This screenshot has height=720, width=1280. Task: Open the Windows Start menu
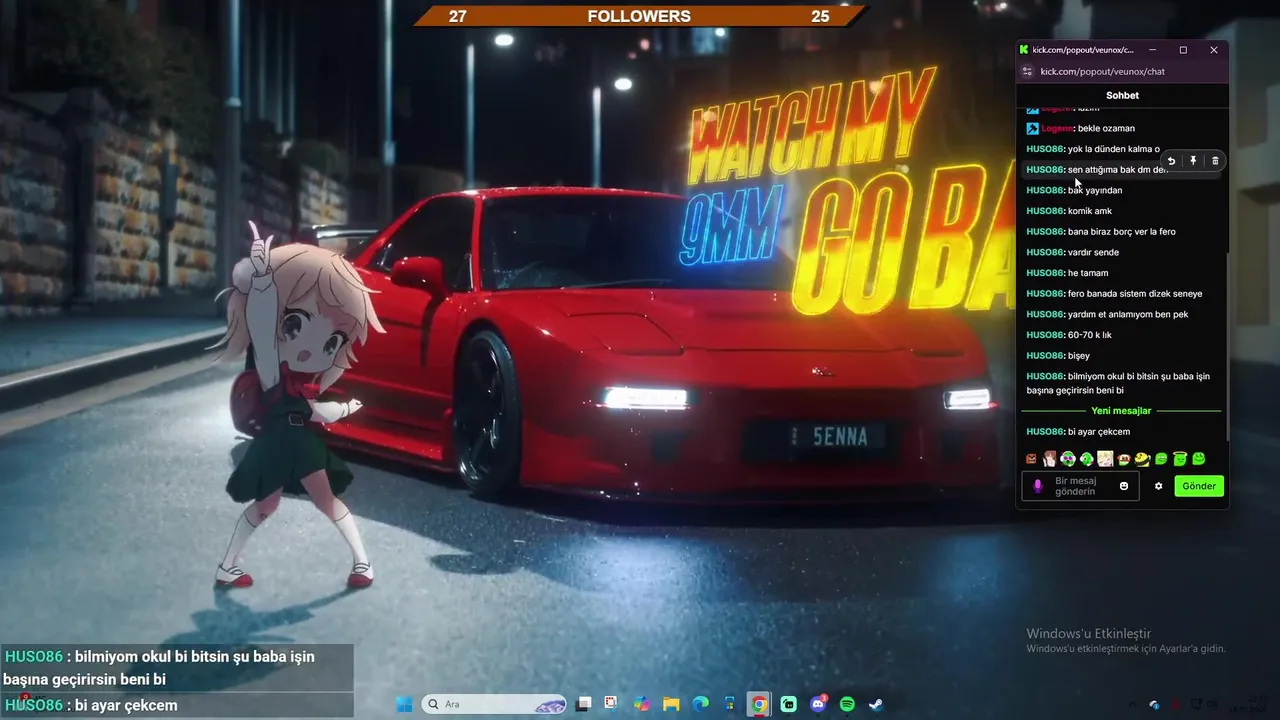(x=404, y=704)
